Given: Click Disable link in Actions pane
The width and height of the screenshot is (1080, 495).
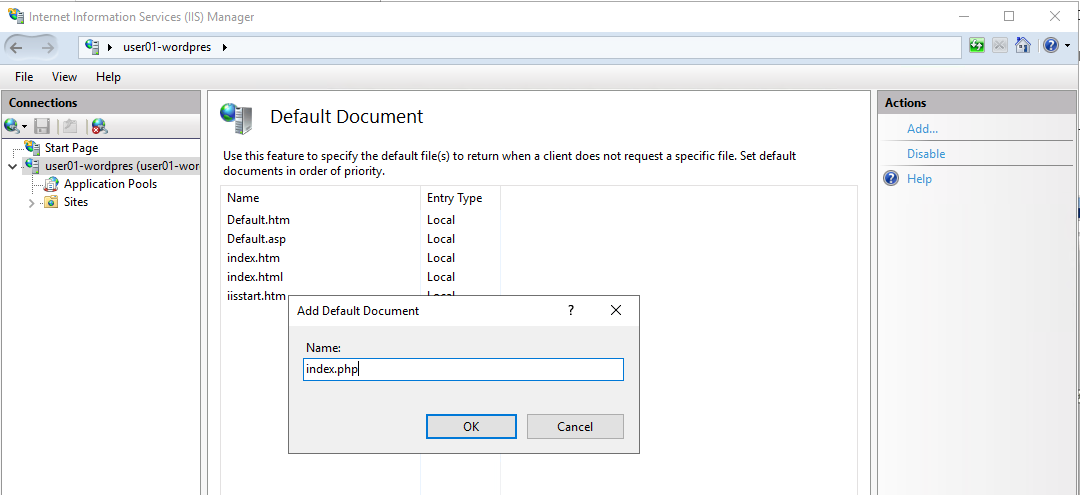Looking at the screenshot, I should click(926, 154).
